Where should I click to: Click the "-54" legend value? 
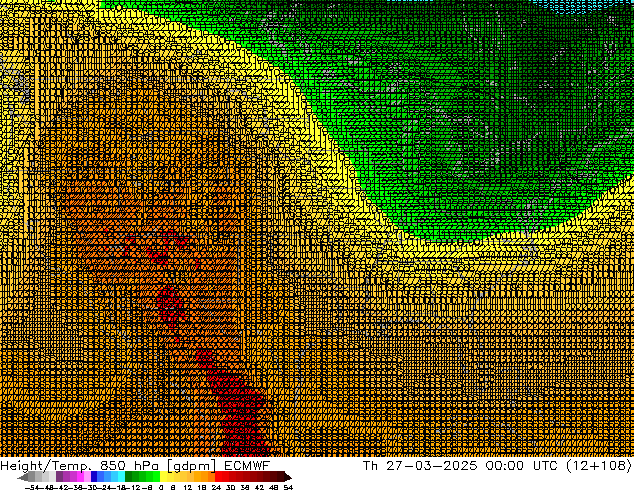pyautogui.click(x=32, y=487)
